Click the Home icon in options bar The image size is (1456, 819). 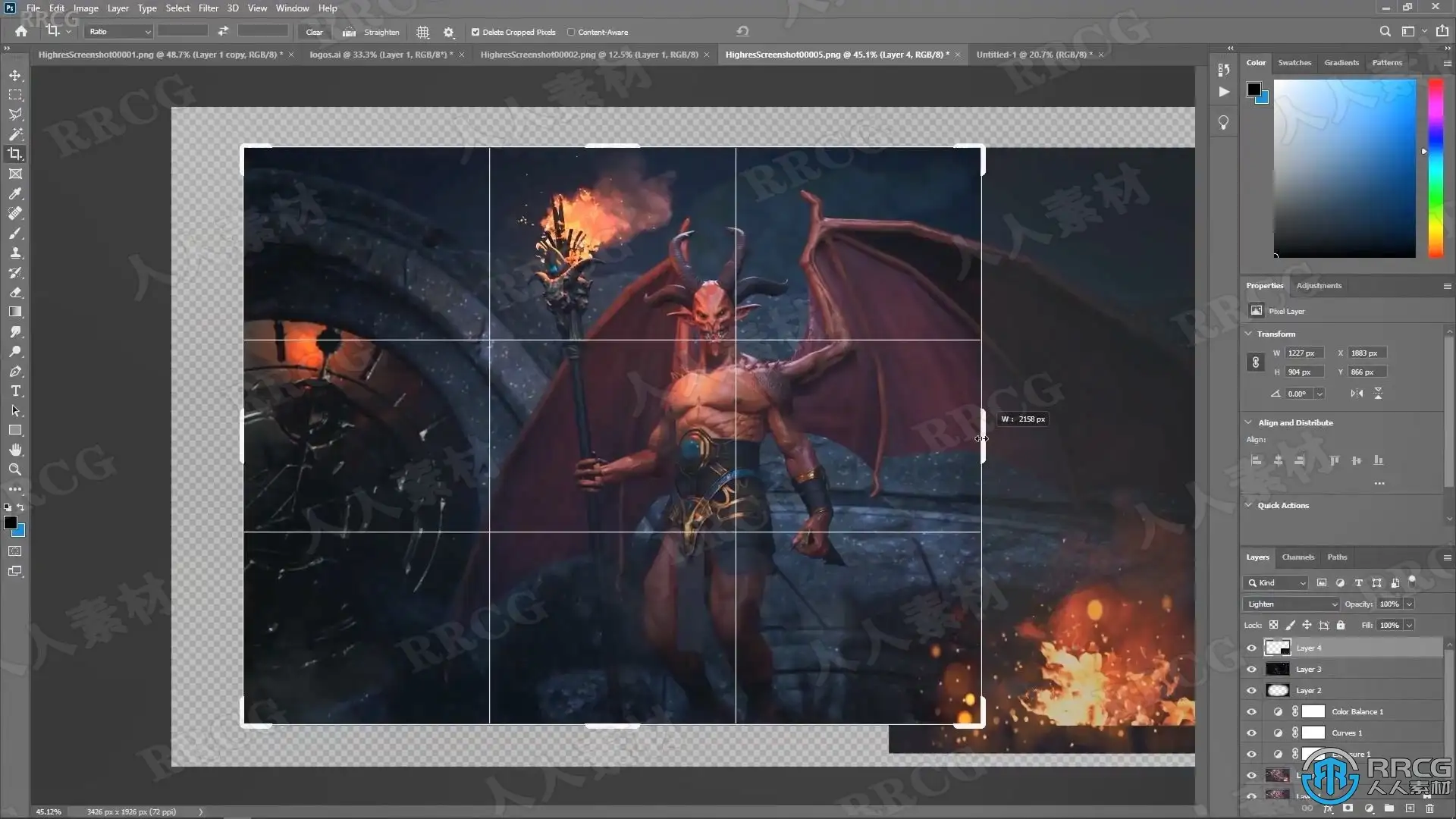pyautogui.click(x=21, y=32)
